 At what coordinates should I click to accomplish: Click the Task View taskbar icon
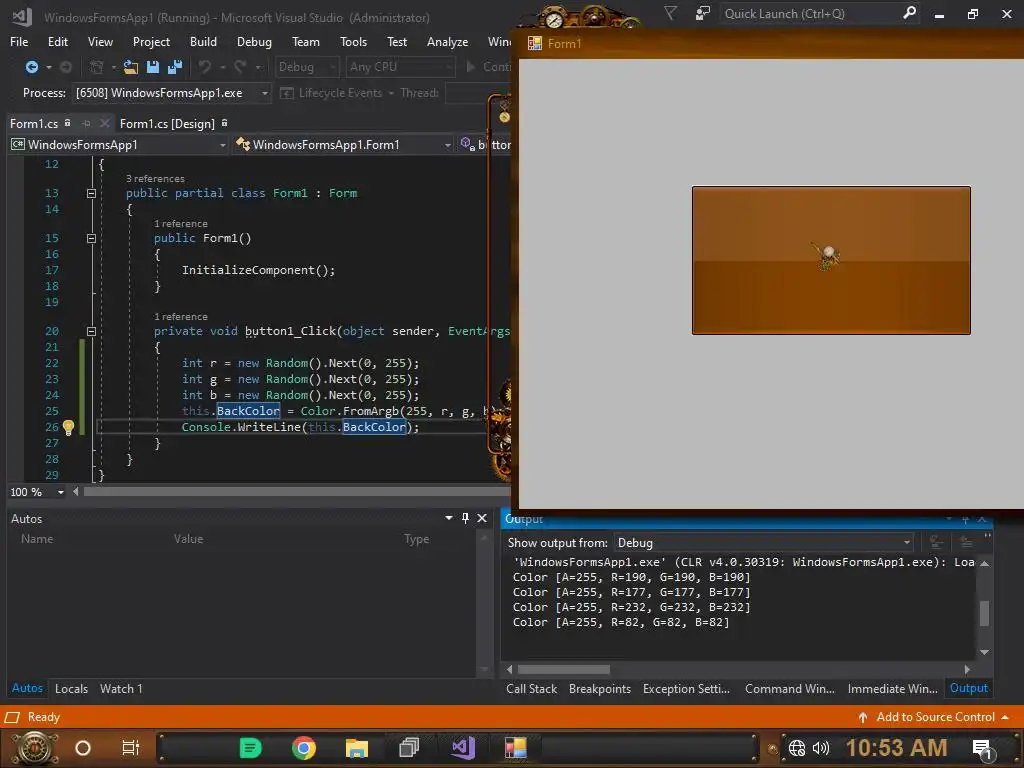point(131,748)
